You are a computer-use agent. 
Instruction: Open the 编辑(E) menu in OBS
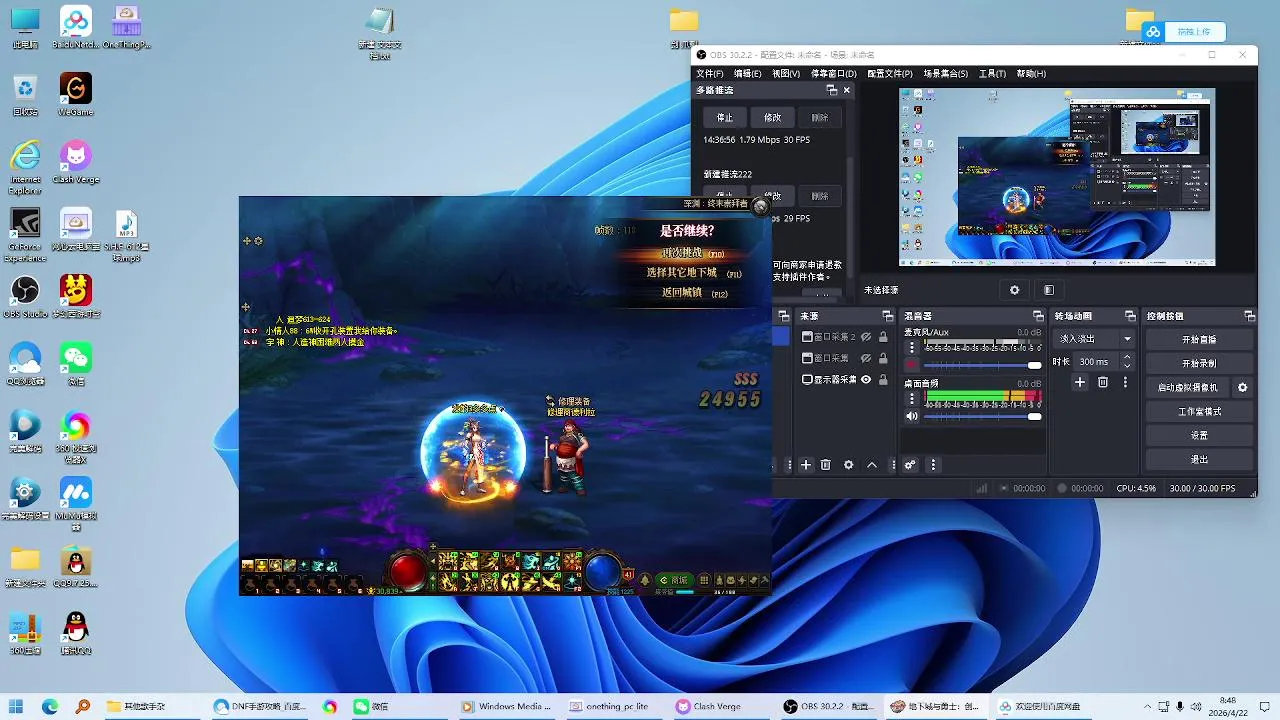click(748, 73)
